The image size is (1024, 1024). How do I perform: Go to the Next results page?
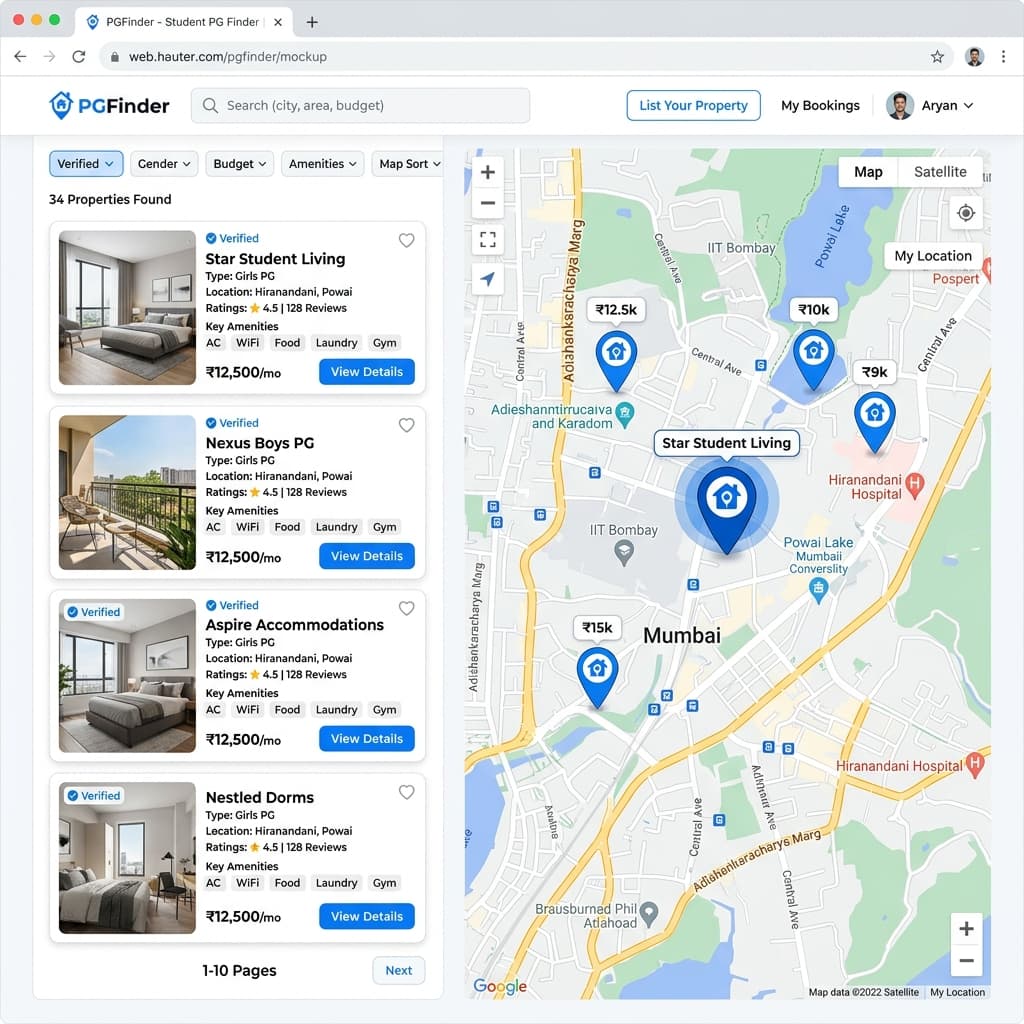click(398, 970)
